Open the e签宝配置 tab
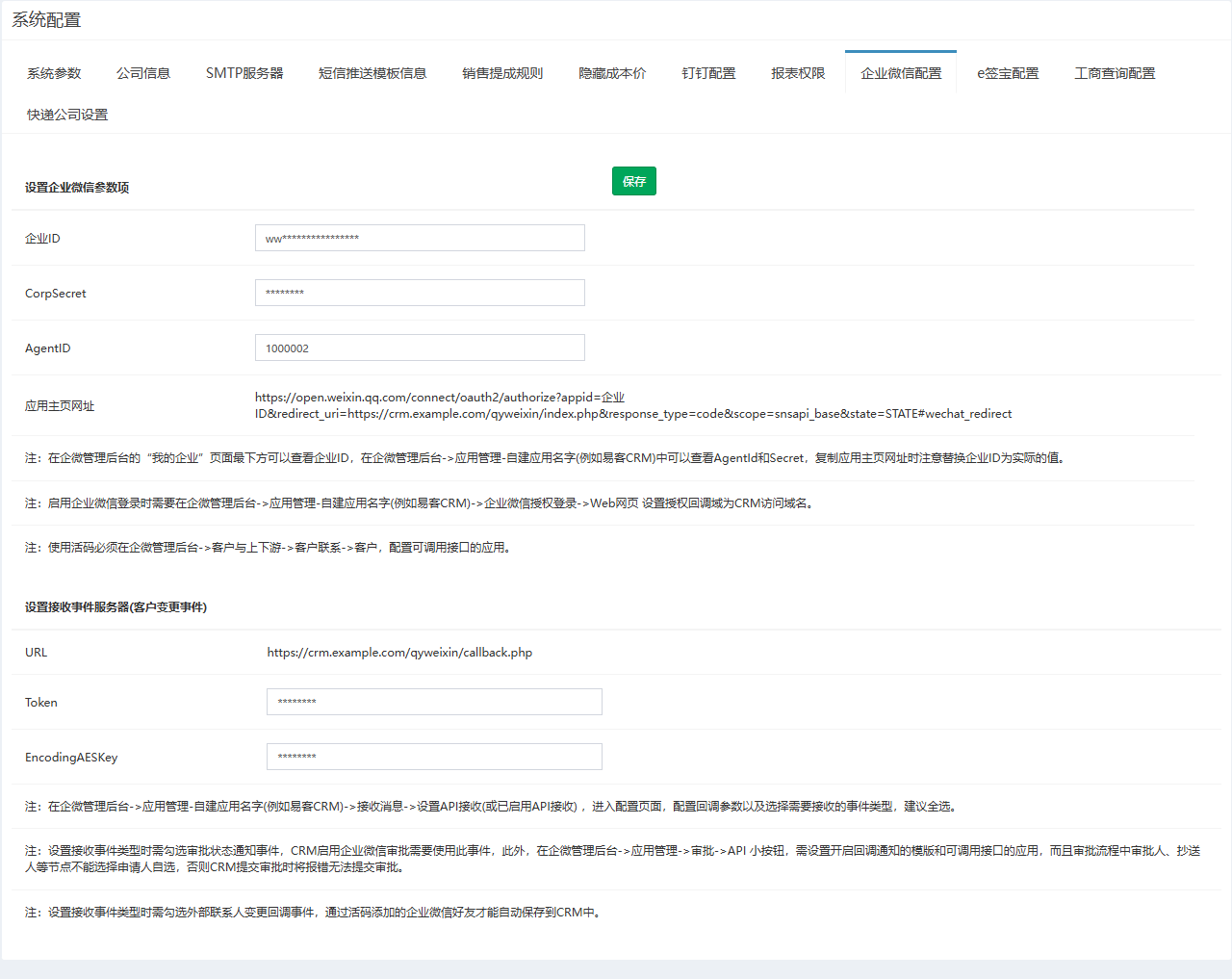The width and height of the screenshot is (1232, 979). 1008,73
